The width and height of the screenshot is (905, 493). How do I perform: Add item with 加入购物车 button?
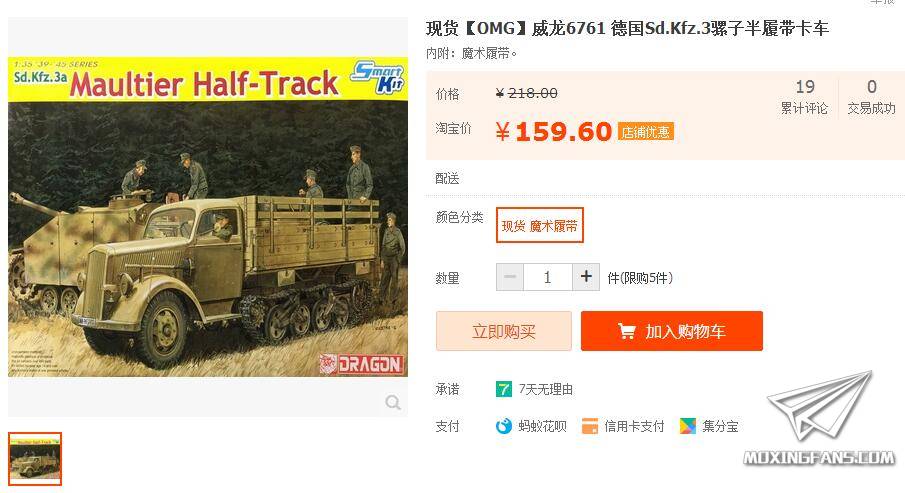[x=672, y=331]
